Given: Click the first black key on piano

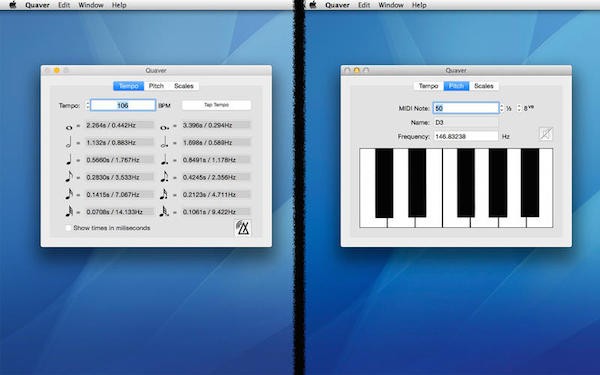Looking at the screenshot, I should 384,183.
